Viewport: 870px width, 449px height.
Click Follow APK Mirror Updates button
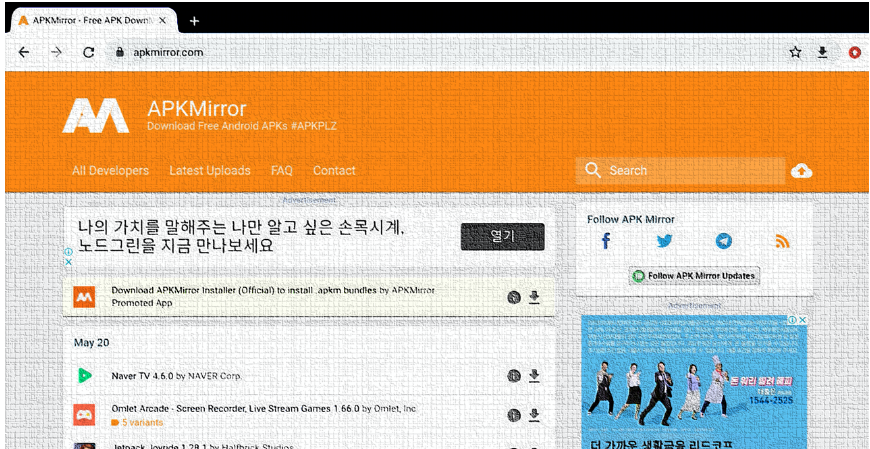coord(695,275)
